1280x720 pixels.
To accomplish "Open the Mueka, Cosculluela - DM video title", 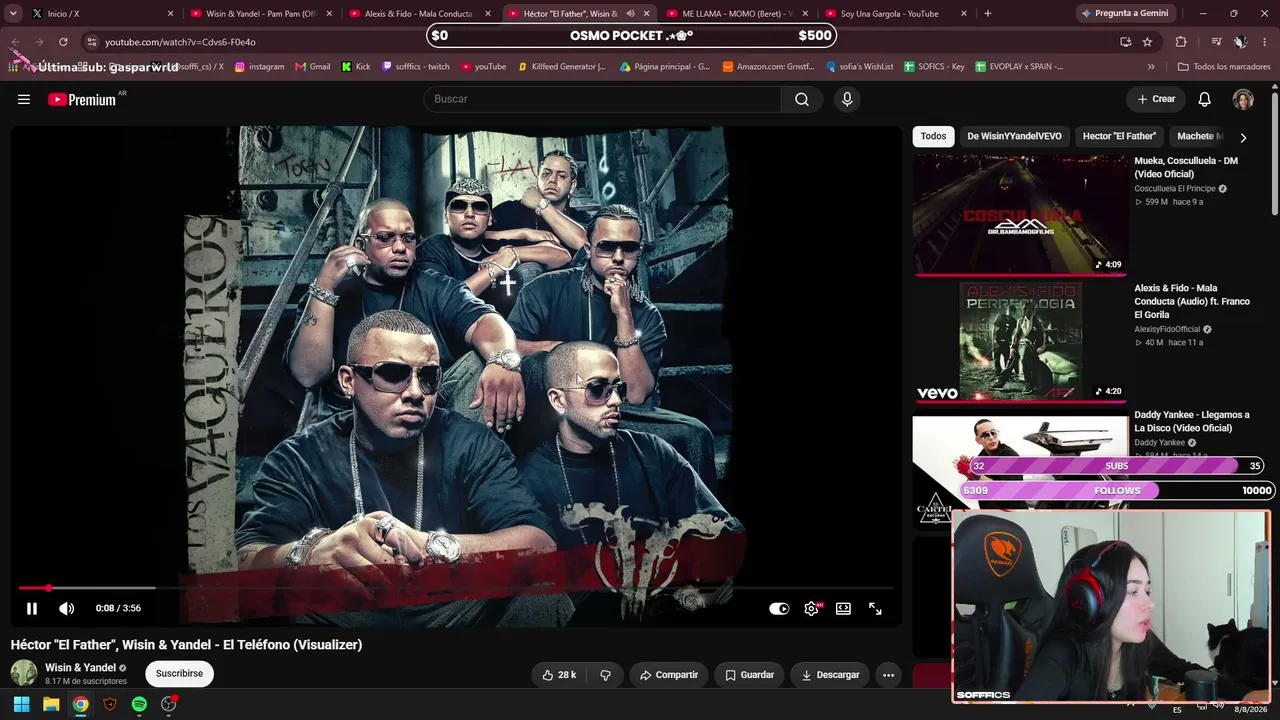I will 1186,167.
